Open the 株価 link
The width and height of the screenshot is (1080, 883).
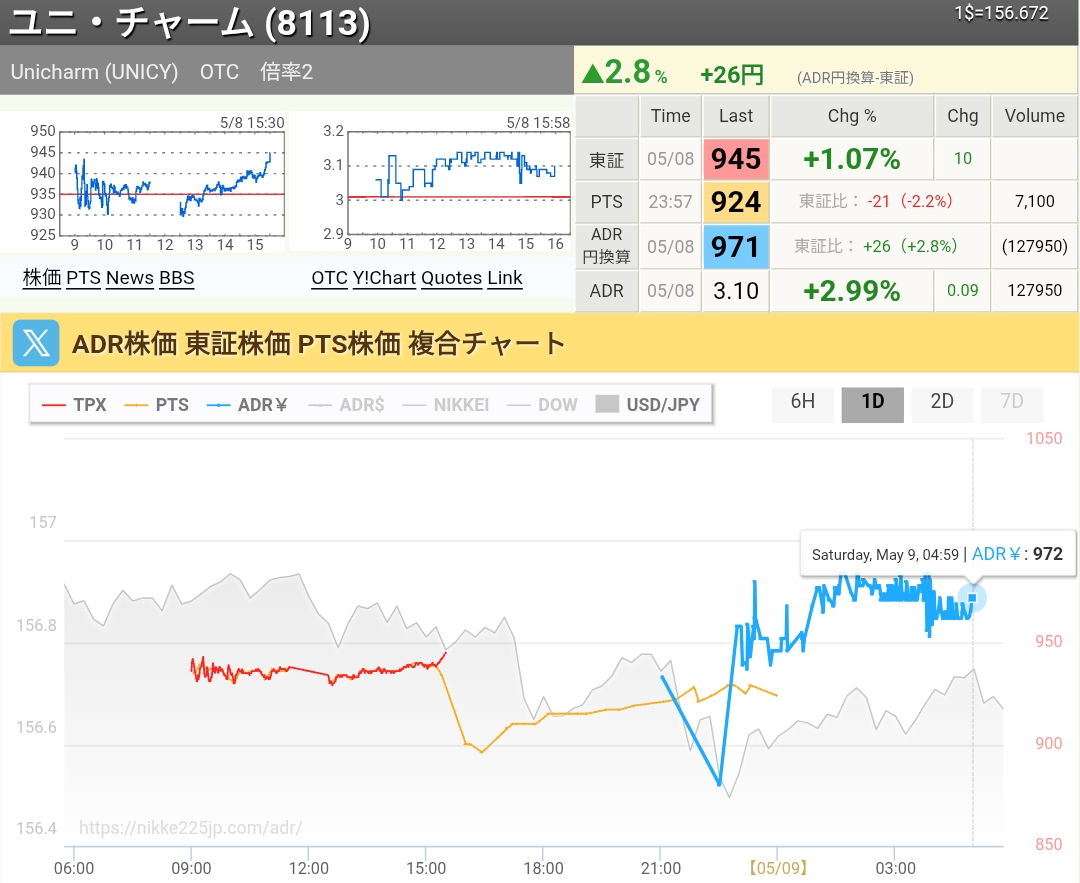(x=42, y=278)
